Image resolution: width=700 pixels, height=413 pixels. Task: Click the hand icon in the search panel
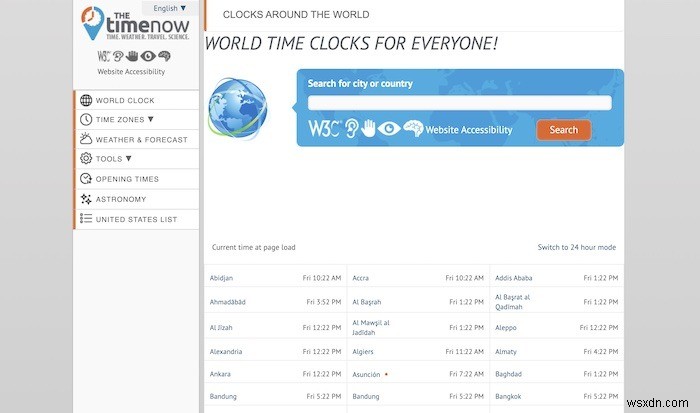(368, 128)
